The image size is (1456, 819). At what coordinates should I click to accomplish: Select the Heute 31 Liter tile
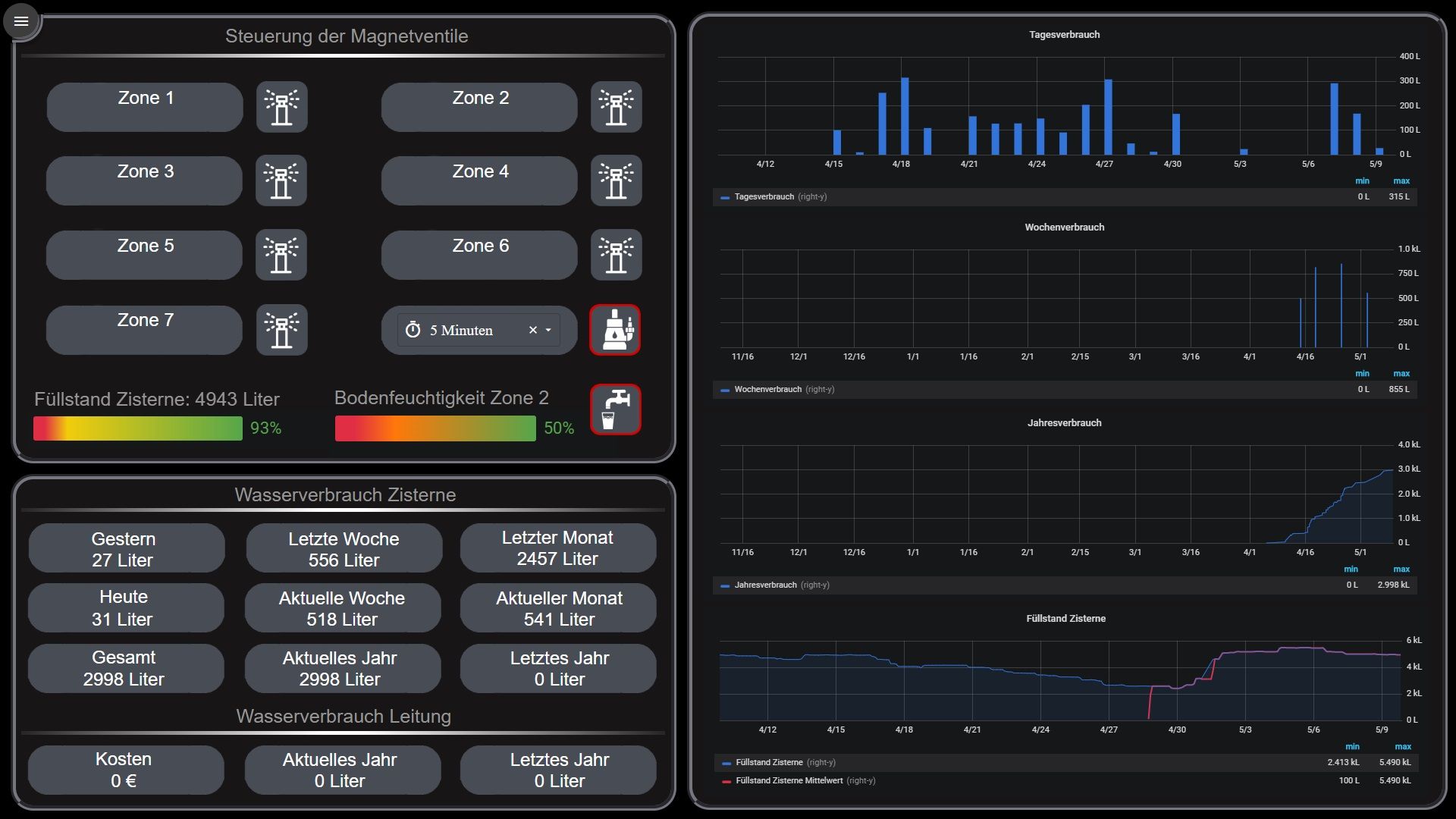click(x=127, y=607)
